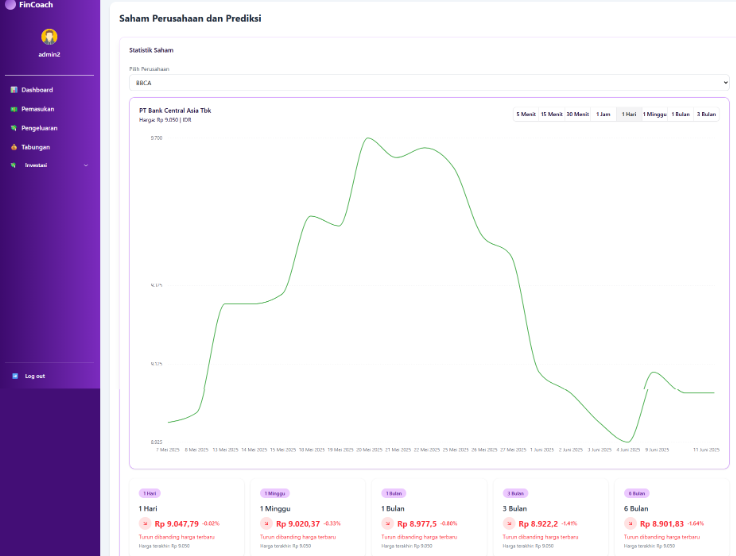Click the 1 Minggu prediction badge
This screenshot has width=736, height=556.
tap(275, 493)
